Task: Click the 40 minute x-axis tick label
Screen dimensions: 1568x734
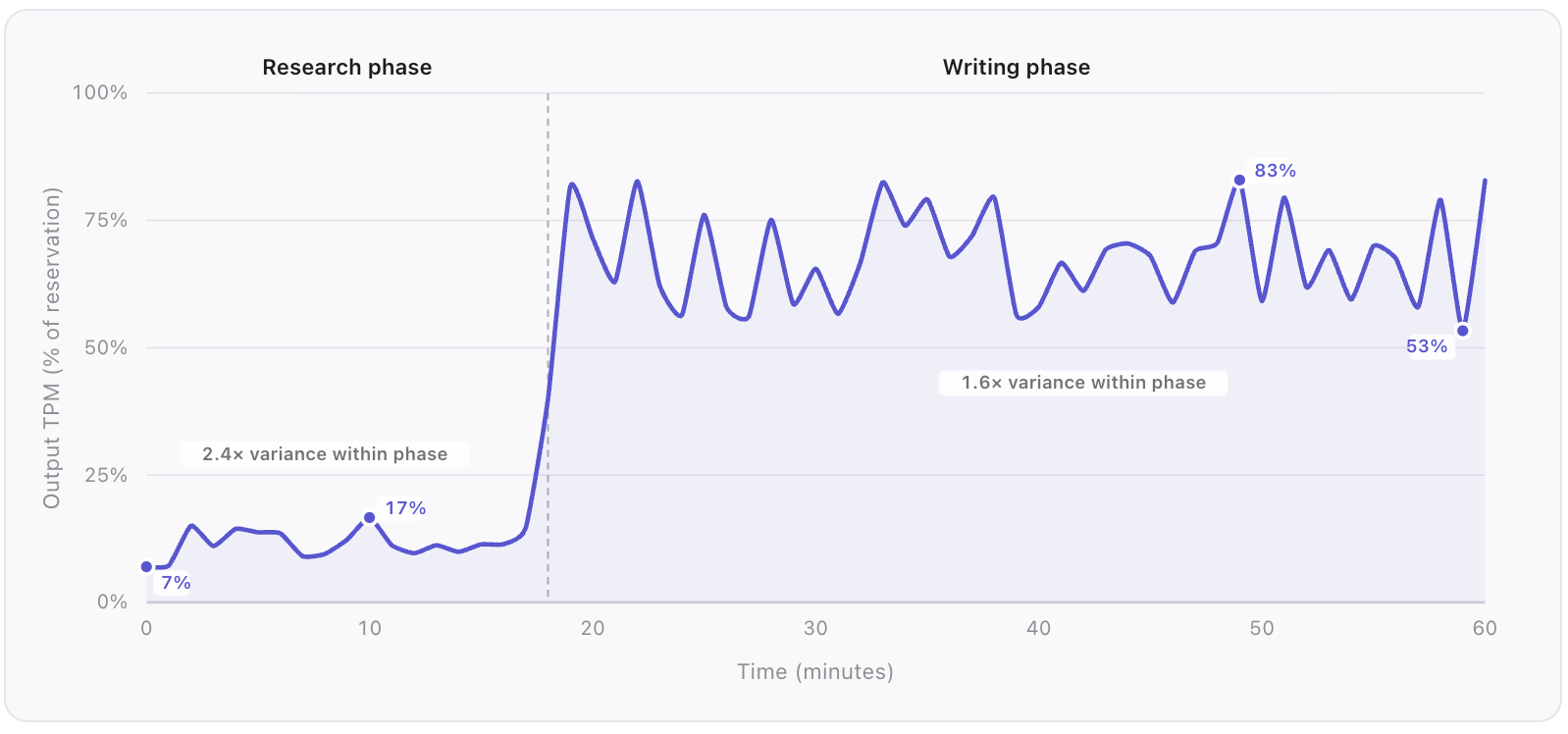Action: pos(1038,629)
